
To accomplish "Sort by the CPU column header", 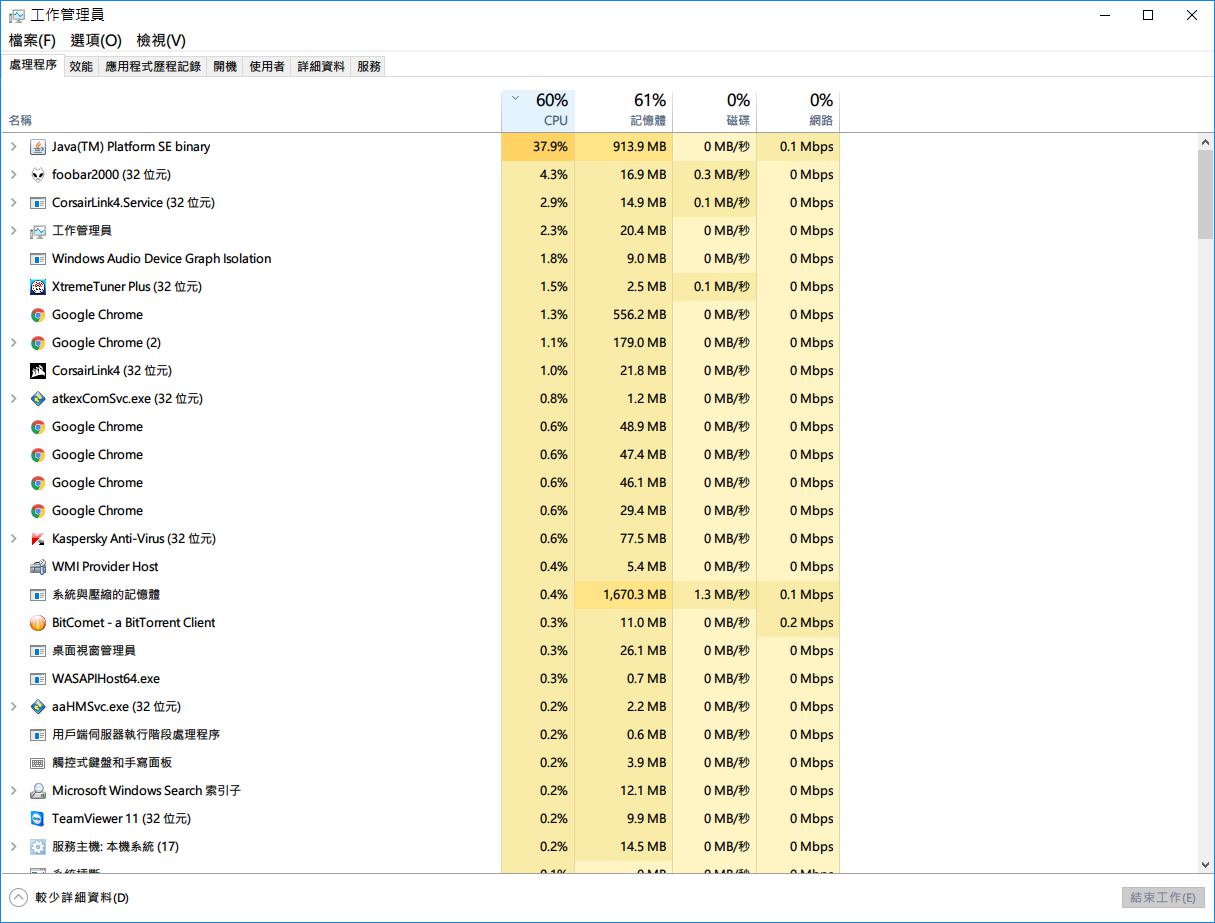I will (538, 110).
